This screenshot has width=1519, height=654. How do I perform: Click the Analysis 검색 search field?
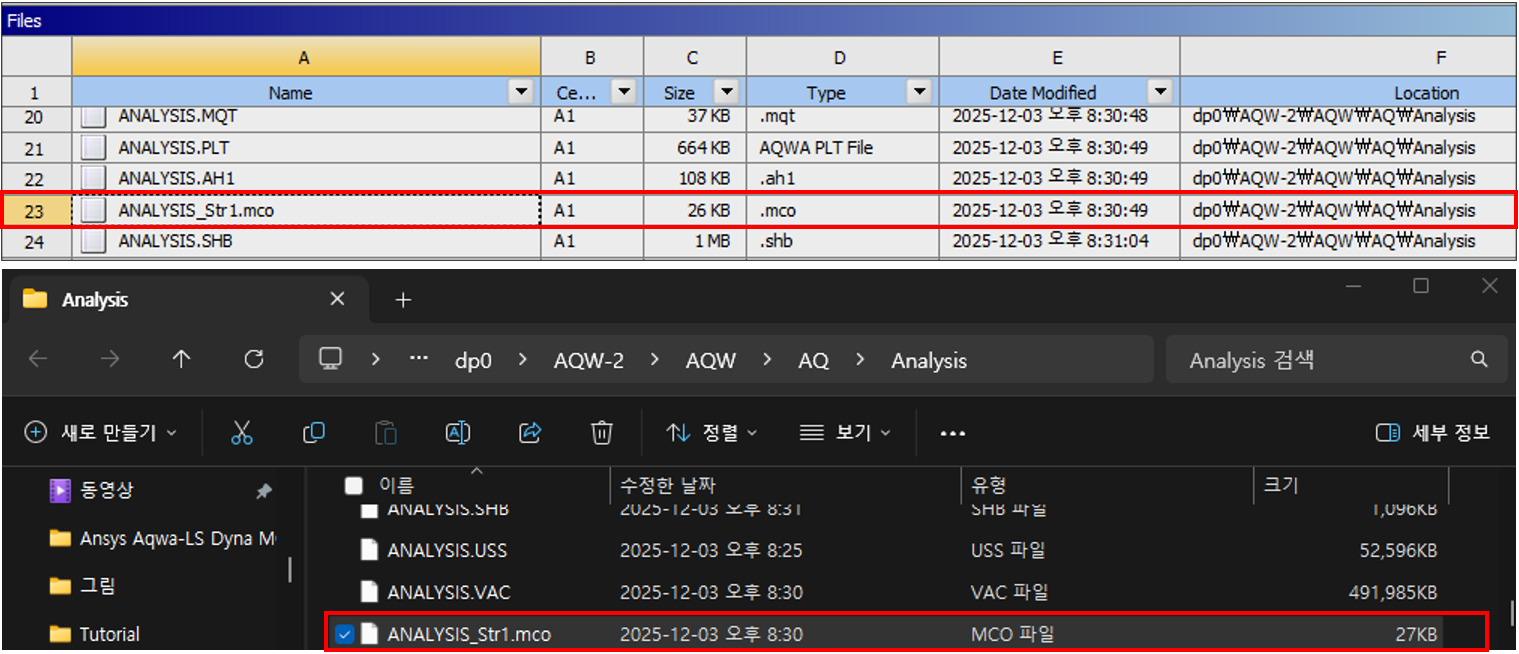(x=1320, y=360)
